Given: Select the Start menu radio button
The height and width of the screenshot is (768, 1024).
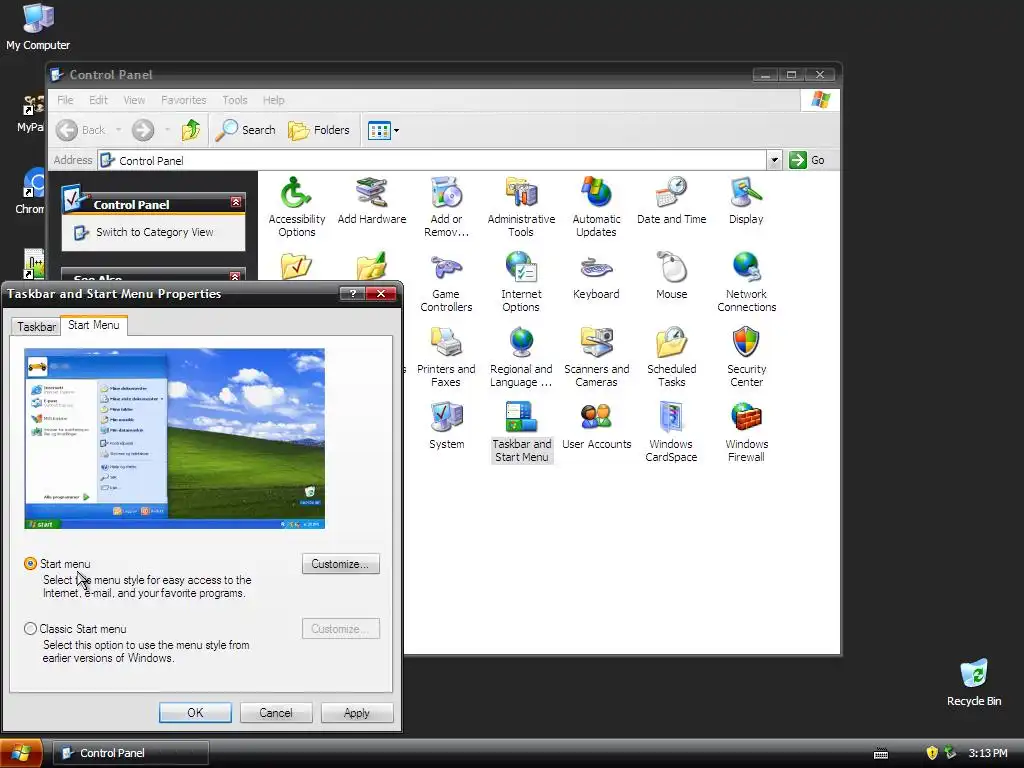Looking at the screenshot, I should point(30,564).
